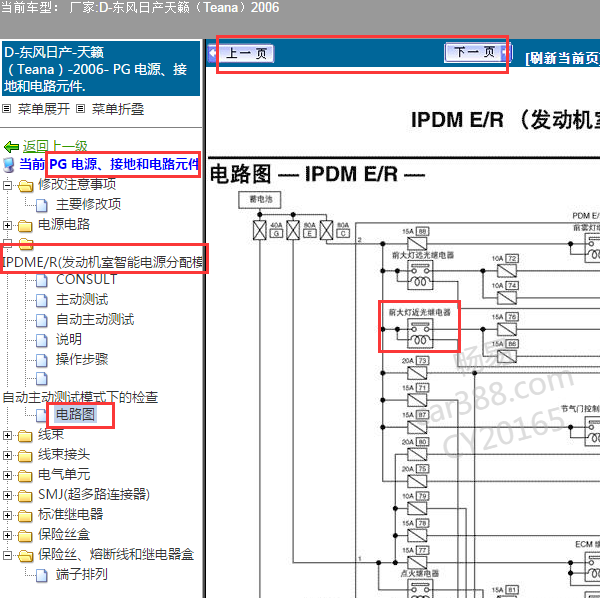Click folder icon for 电源电路
Viewport: 600px width, 598px height.
25,226
